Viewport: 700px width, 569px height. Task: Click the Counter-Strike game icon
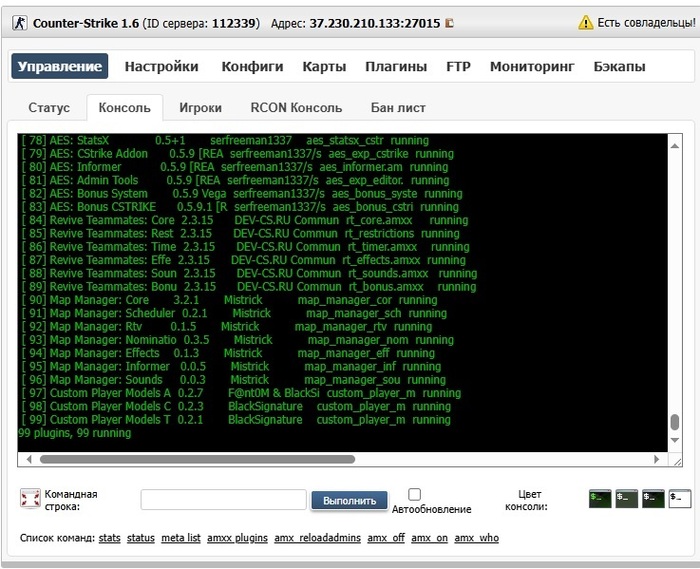click(19, 22)
